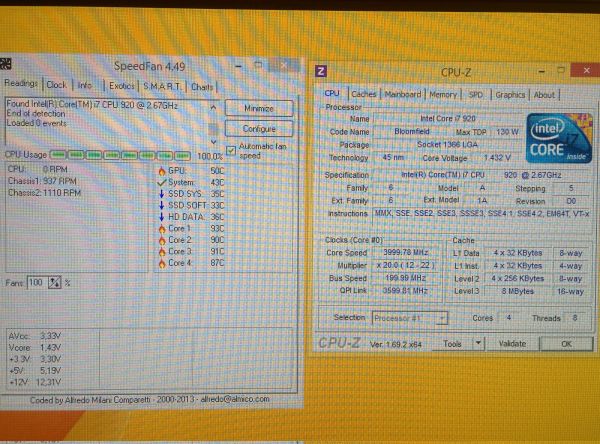Click the Level 3 cache value 8 MBytes

(x=518, y=291)
